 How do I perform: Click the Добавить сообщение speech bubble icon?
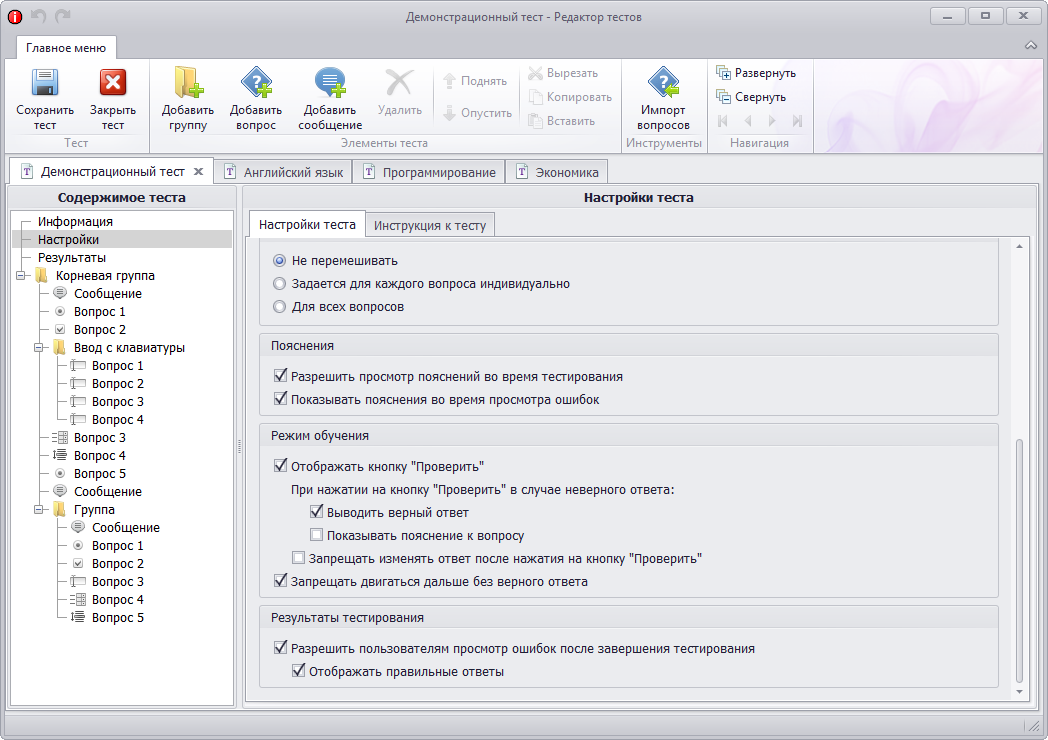coord(330,82)
